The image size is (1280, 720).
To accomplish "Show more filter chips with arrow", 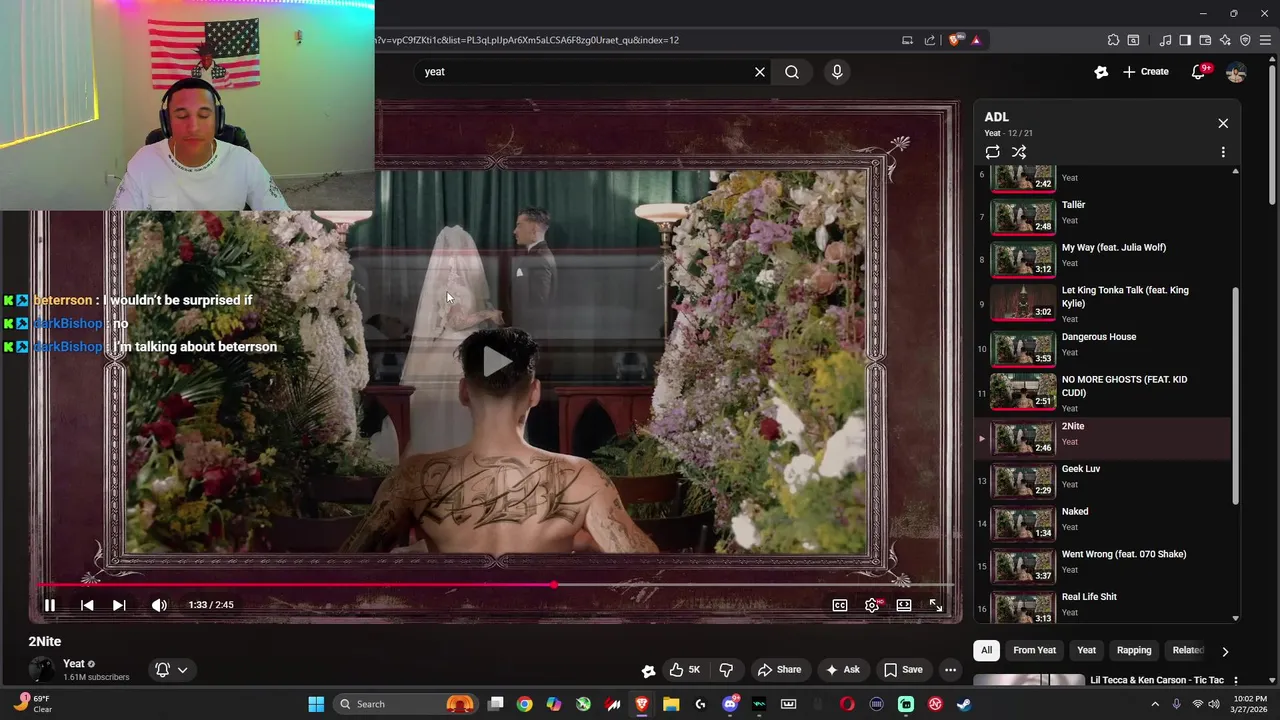I will point(1225,652).
